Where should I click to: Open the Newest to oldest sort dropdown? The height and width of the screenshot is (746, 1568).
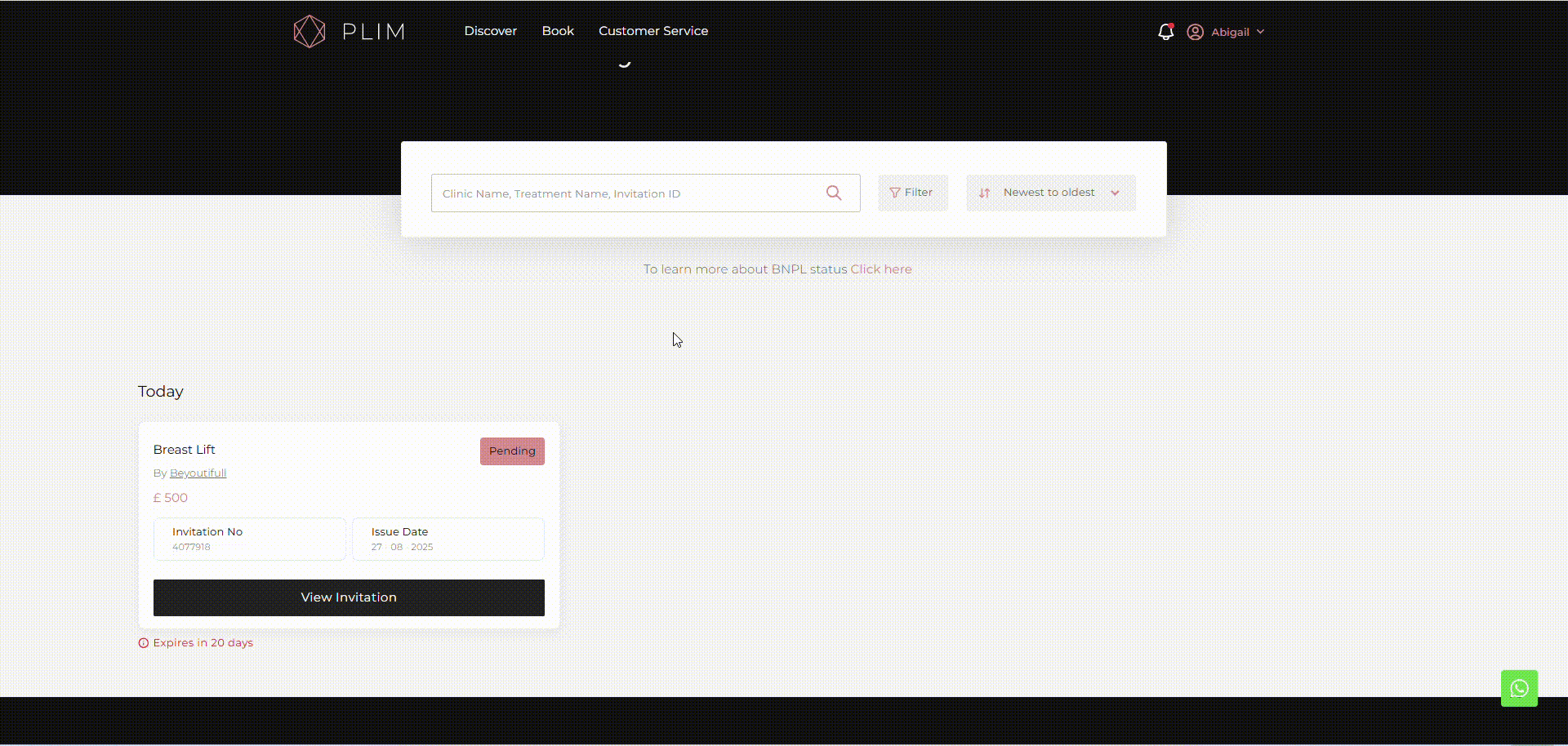[x=1051, y=193]
